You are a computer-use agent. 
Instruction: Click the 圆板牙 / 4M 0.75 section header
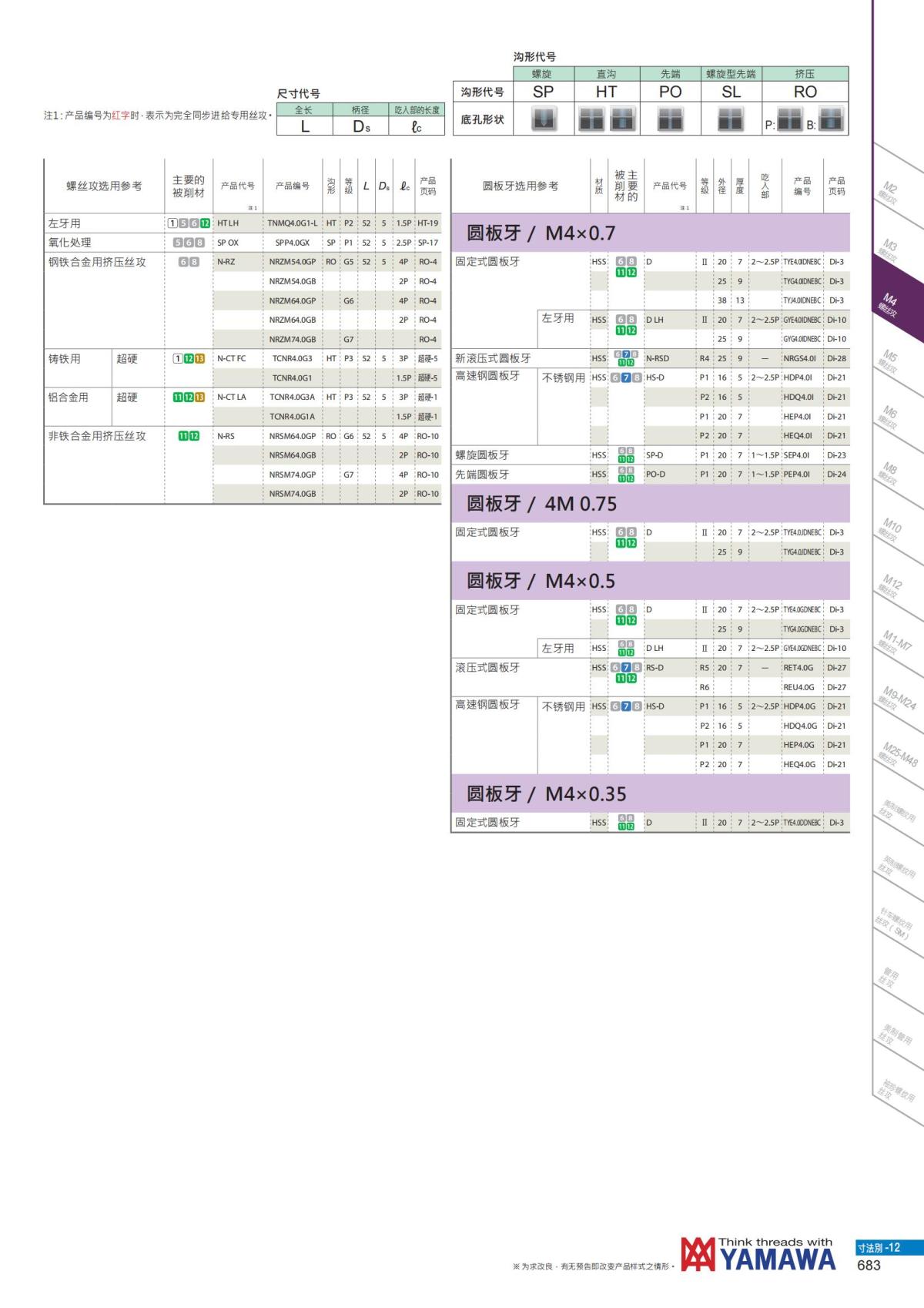click(x=650, y=504)
